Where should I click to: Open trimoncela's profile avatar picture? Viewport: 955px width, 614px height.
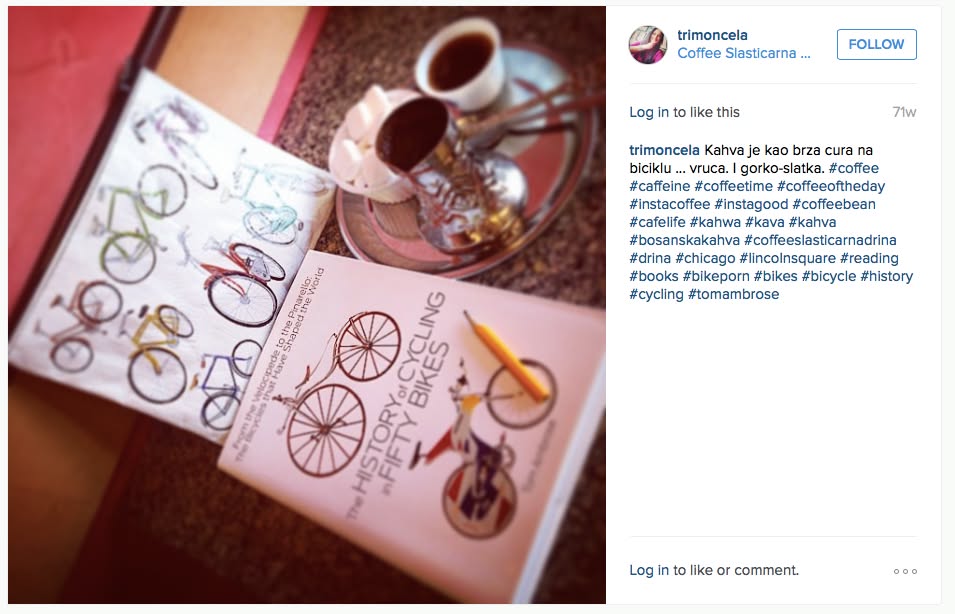(x=647, y=44)
